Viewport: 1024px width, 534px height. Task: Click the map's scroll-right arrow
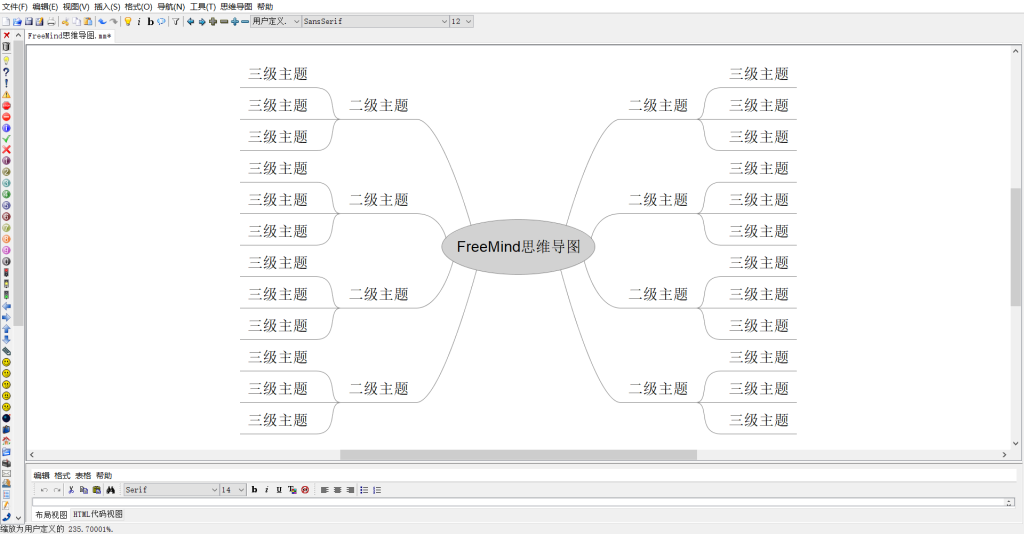point(1004,454)
